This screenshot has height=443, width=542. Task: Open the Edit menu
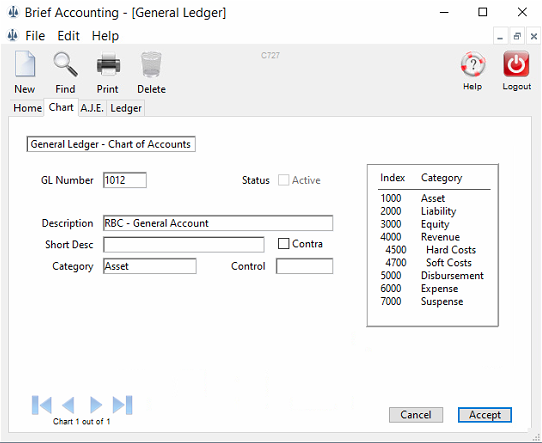coord(68,36)
